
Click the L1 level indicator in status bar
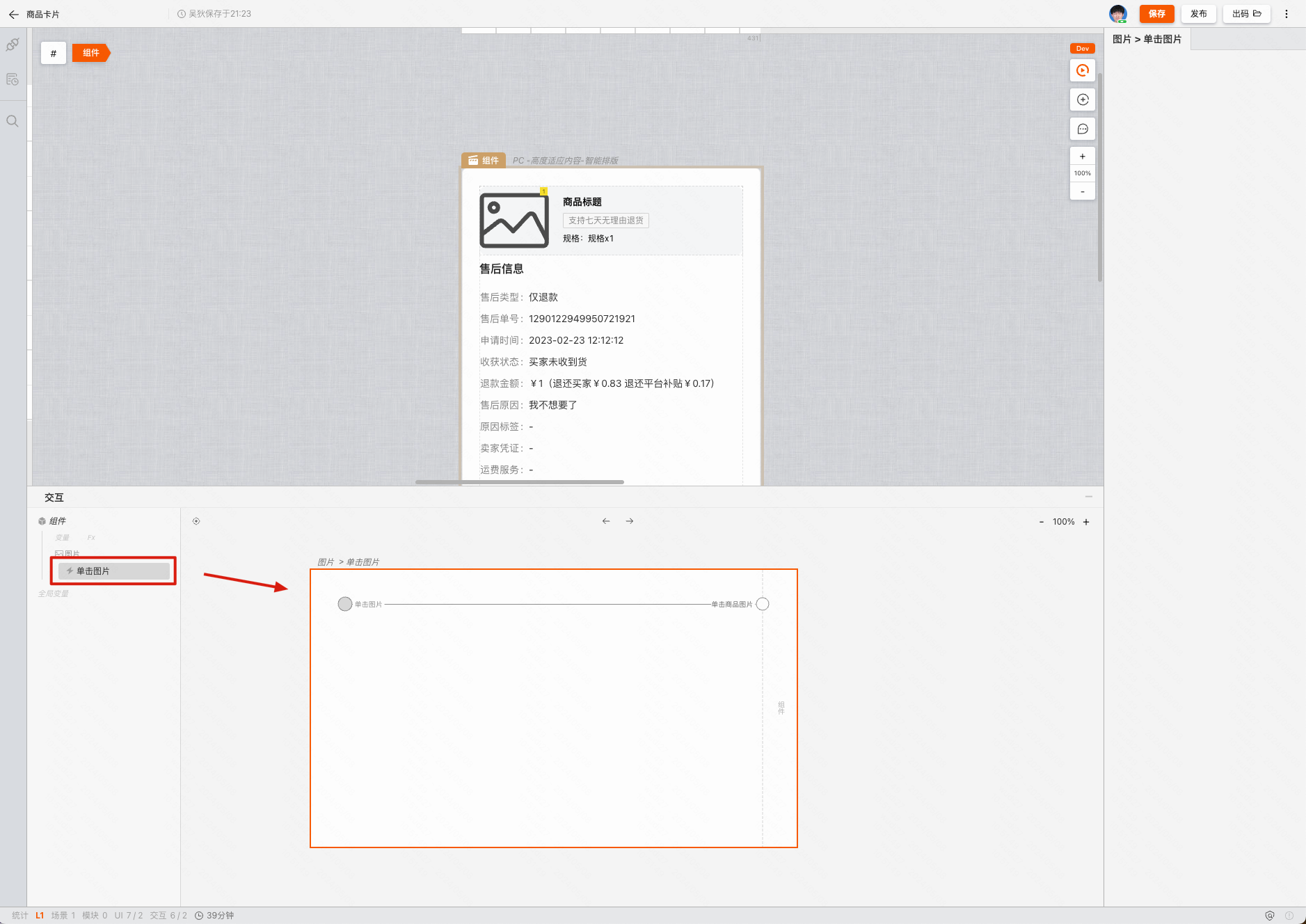click(40, 916)
